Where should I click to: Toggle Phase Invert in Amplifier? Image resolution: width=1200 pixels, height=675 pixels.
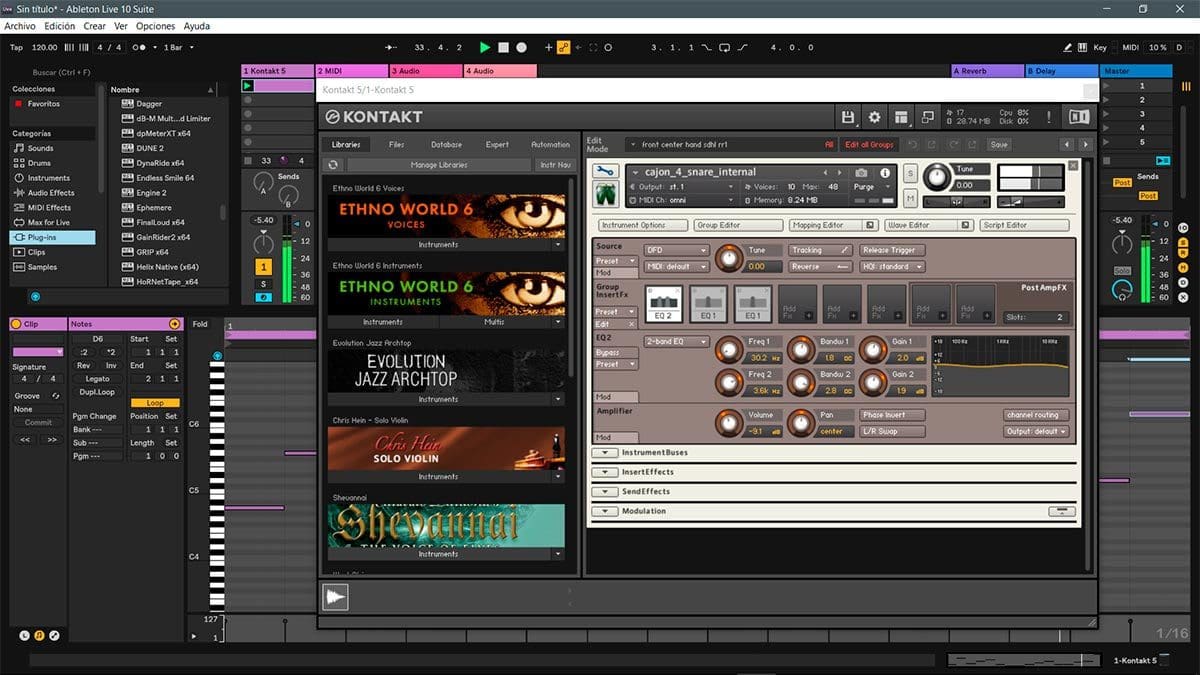pyautogui.click(x=892, y=415)
